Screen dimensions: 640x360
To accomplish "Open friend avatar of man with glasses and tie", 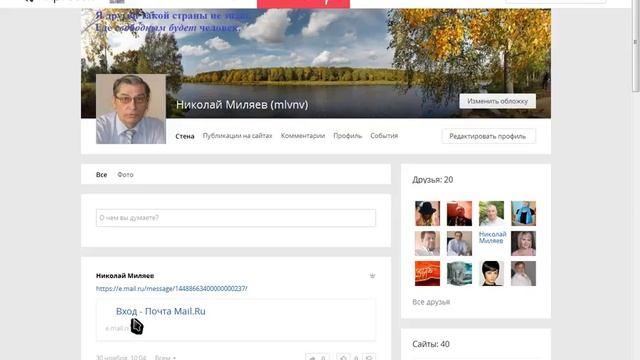I will point(459,243).
